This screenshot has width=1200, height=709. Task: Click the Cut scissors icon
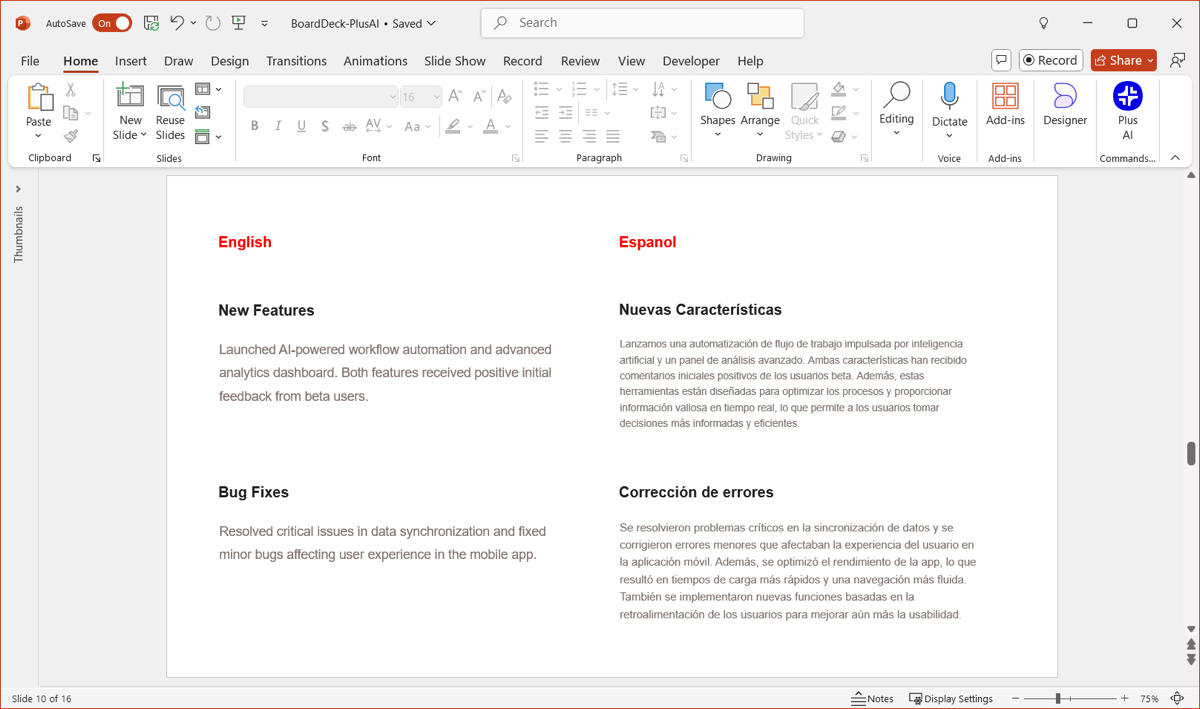71,91
